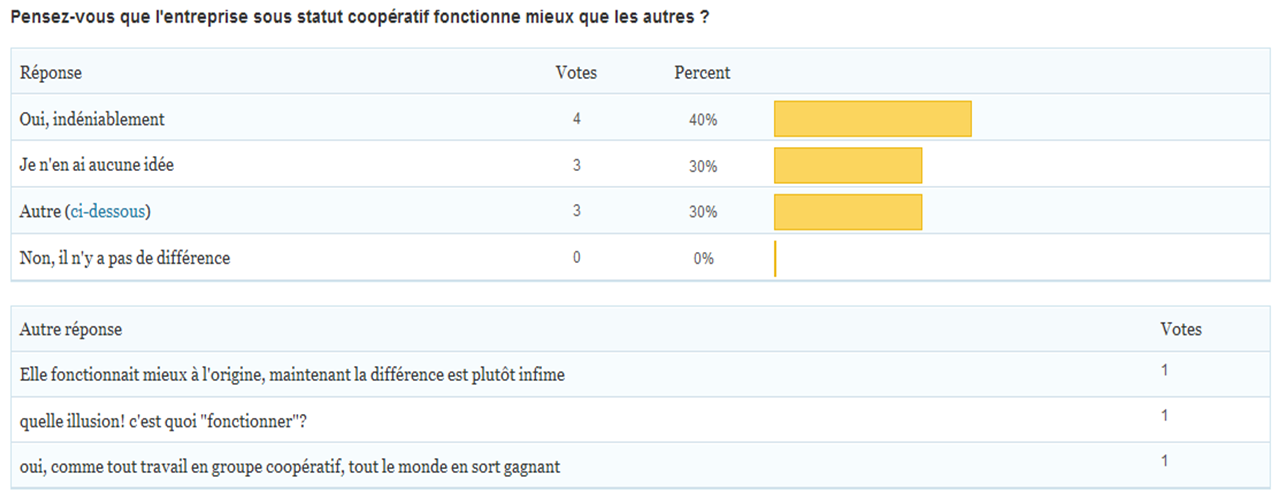Image resolution: width=1280 pixels, height=498 pixels.
Task: Select the "Je n'en ai aucune idée" answer text
Action: coord(97,166)
